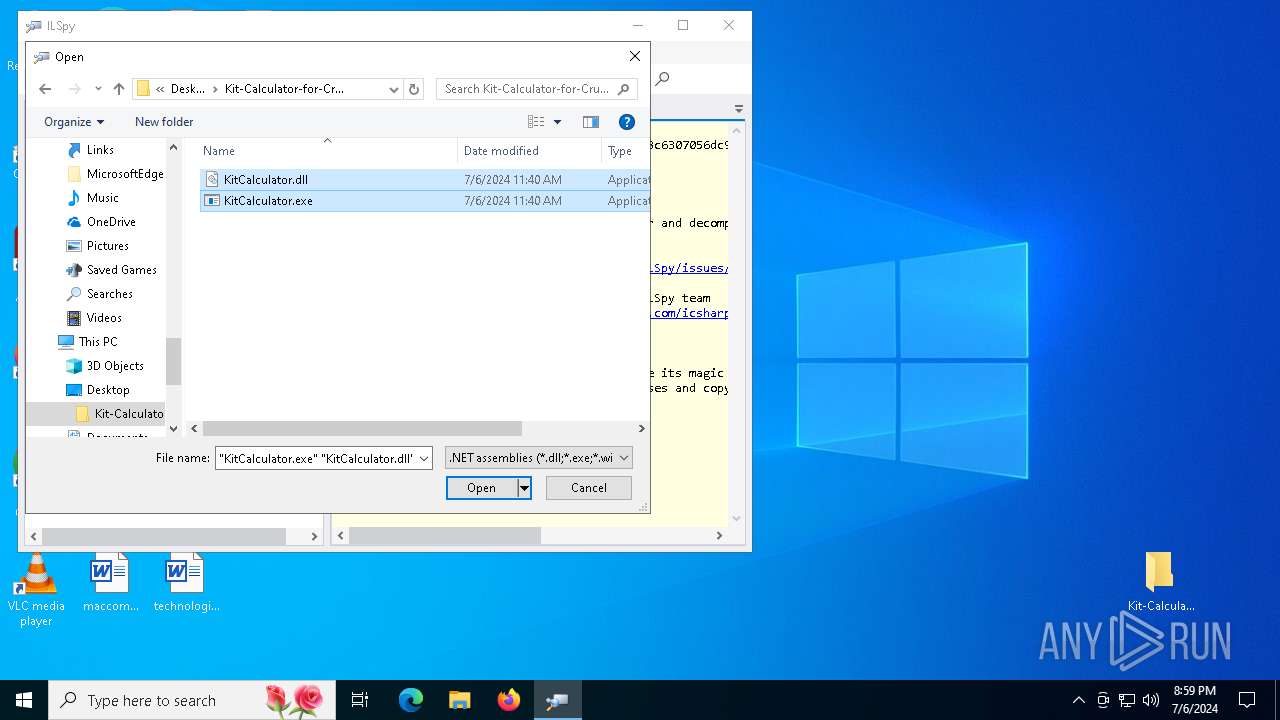Click the search Kit-Calculator field
This screenshot has height=720, width=1280.
tap(537, 89)
